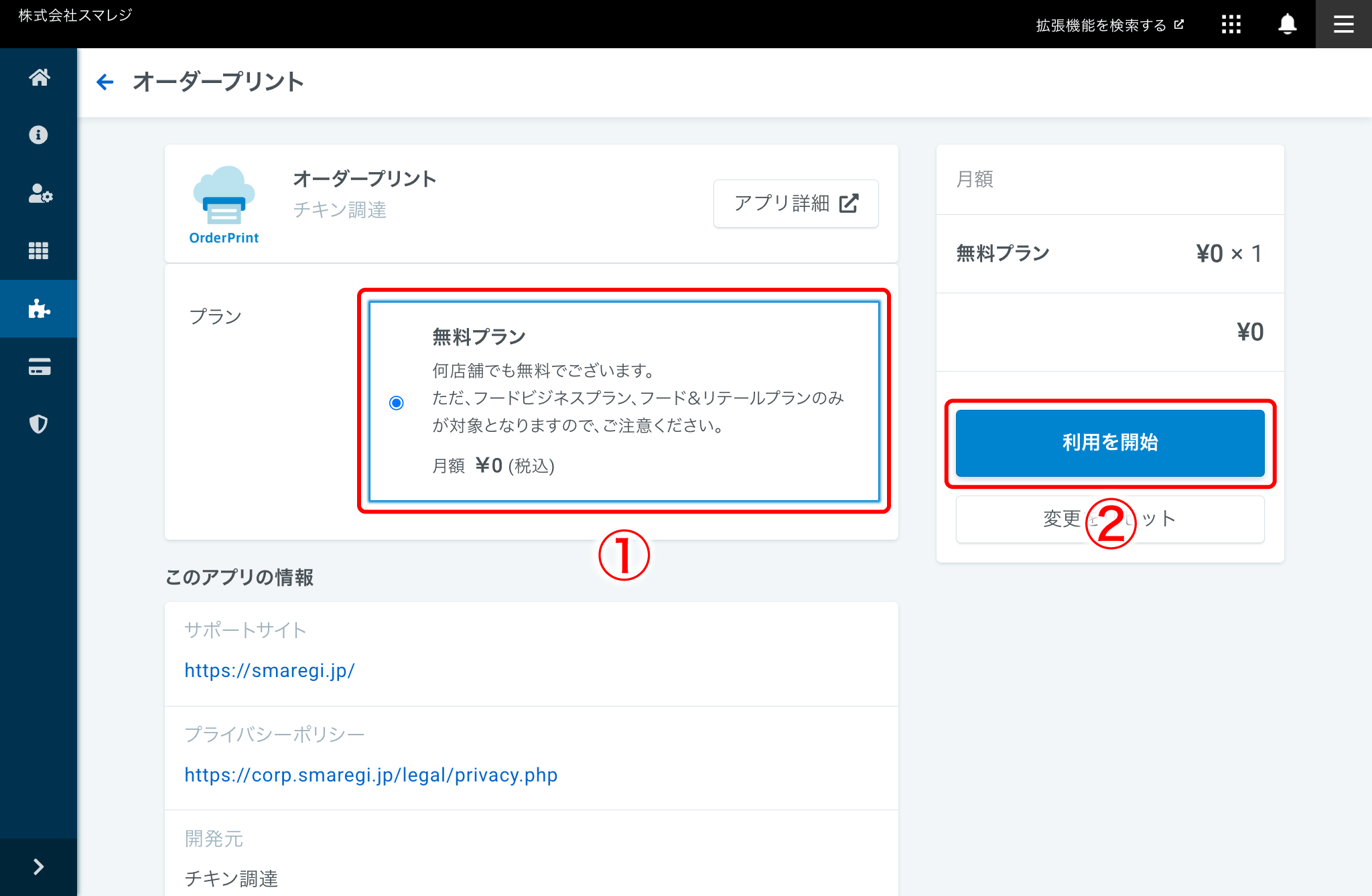This screenshot has width=1372, height=896.
Task: Open the https://smaregi.jp/ support site link
Action: point(270,670)
